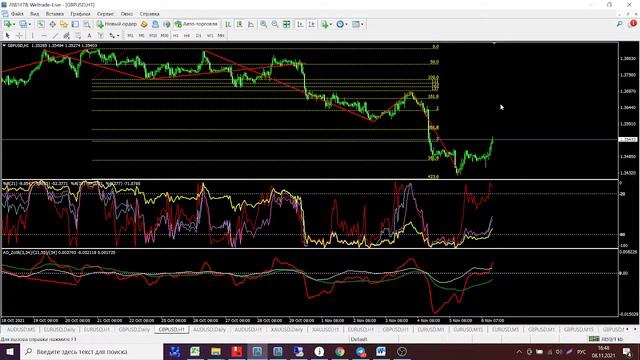Viewport: 640px width, 360px height.
Task: Open Telegram from the taskbar
Action: [x=360, y=351]
